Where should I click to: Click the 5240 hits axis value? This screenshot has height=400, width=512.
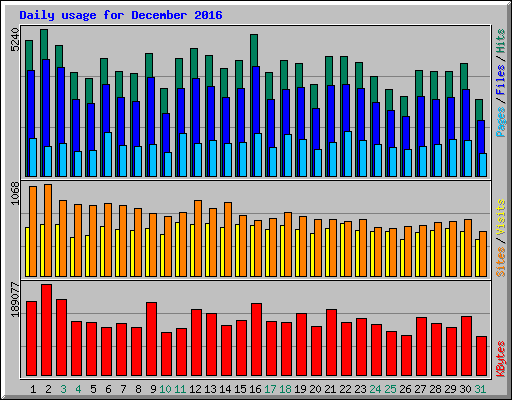pos(15,40)
